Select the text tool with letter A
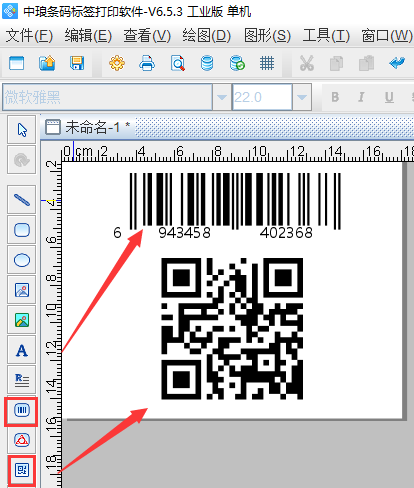Viewport: 414px width, 488px height. point(22,351)
